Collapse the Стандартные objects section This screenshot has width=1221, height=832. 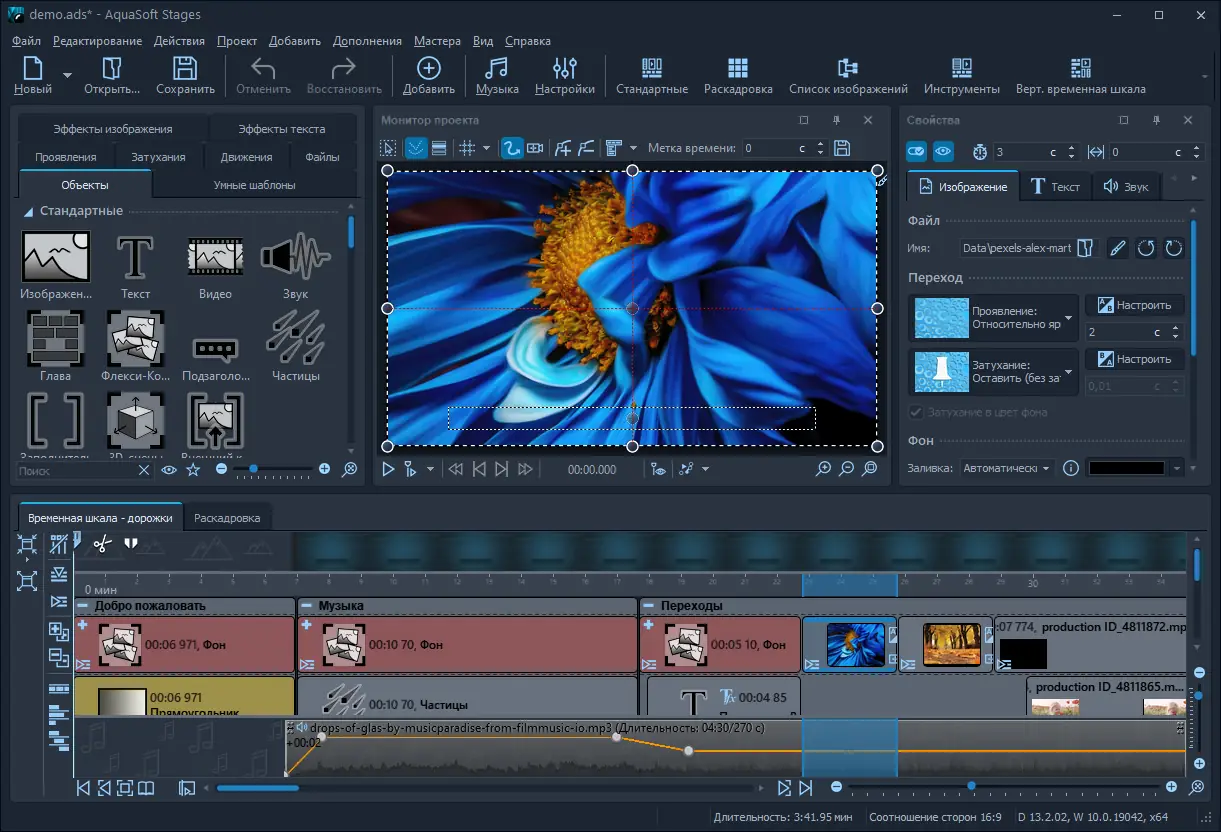pos(30,211)
